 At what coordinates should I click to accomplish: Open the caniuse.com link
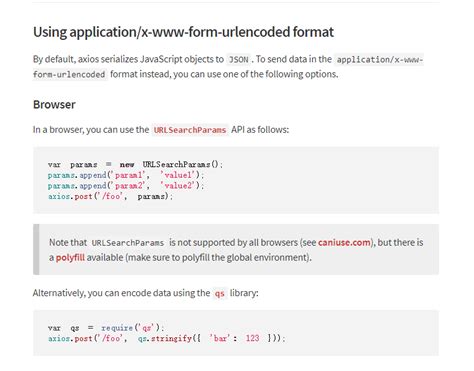pyautogui.click(x=344, y=242)
